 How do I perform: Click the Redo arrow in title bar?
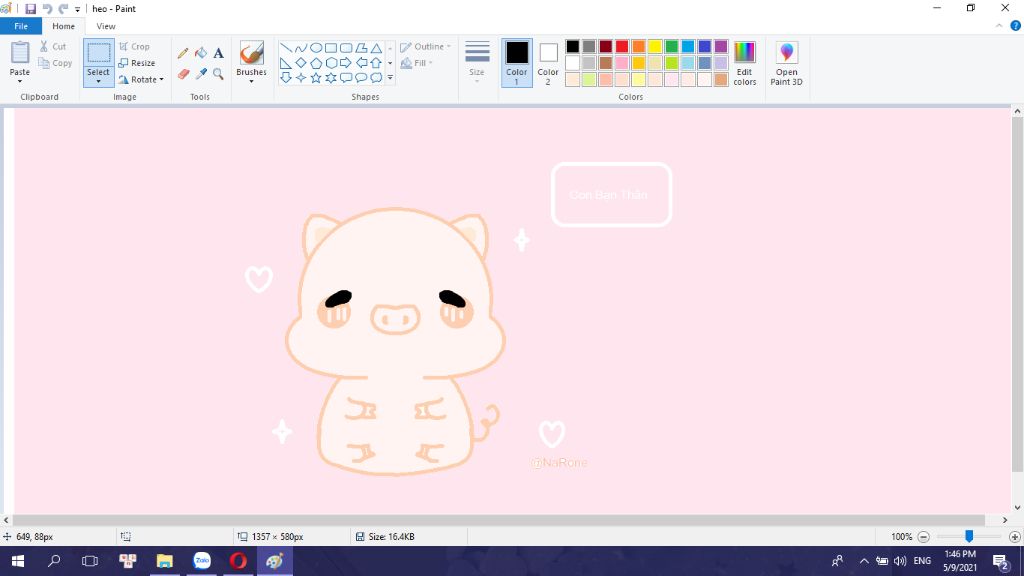(63, 8)
